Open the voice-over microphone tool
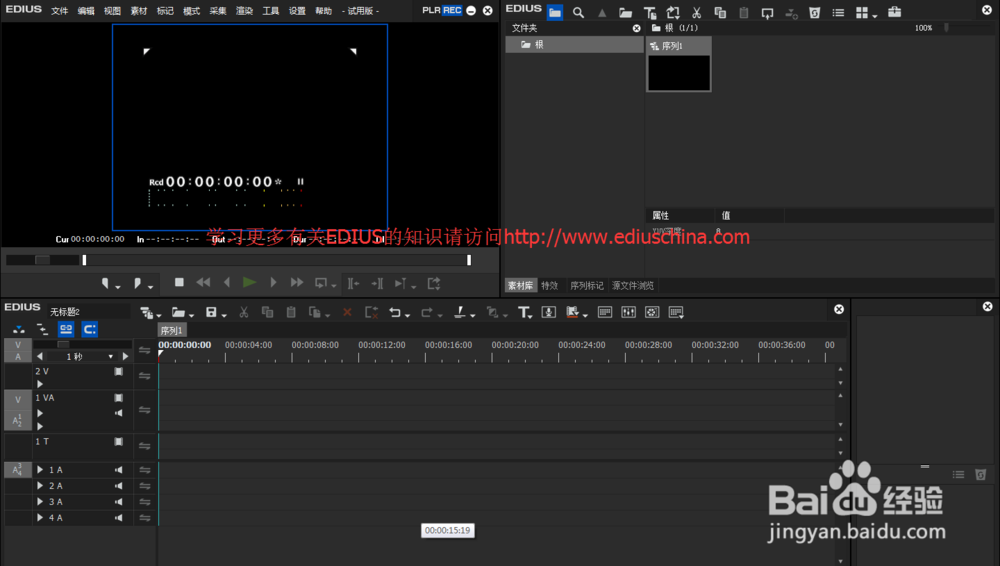This screenshot has height=566, width=1000. (548, 312)
